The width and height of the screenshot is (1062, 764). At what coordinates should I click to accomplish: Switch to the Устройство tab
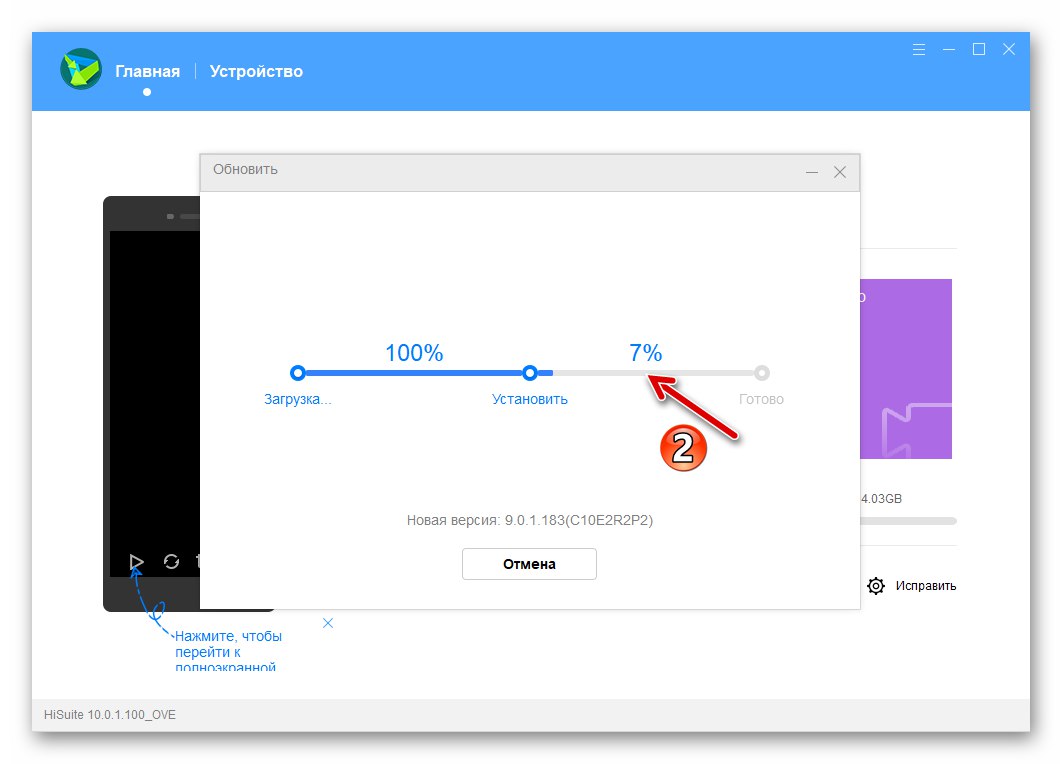point(256,71)
